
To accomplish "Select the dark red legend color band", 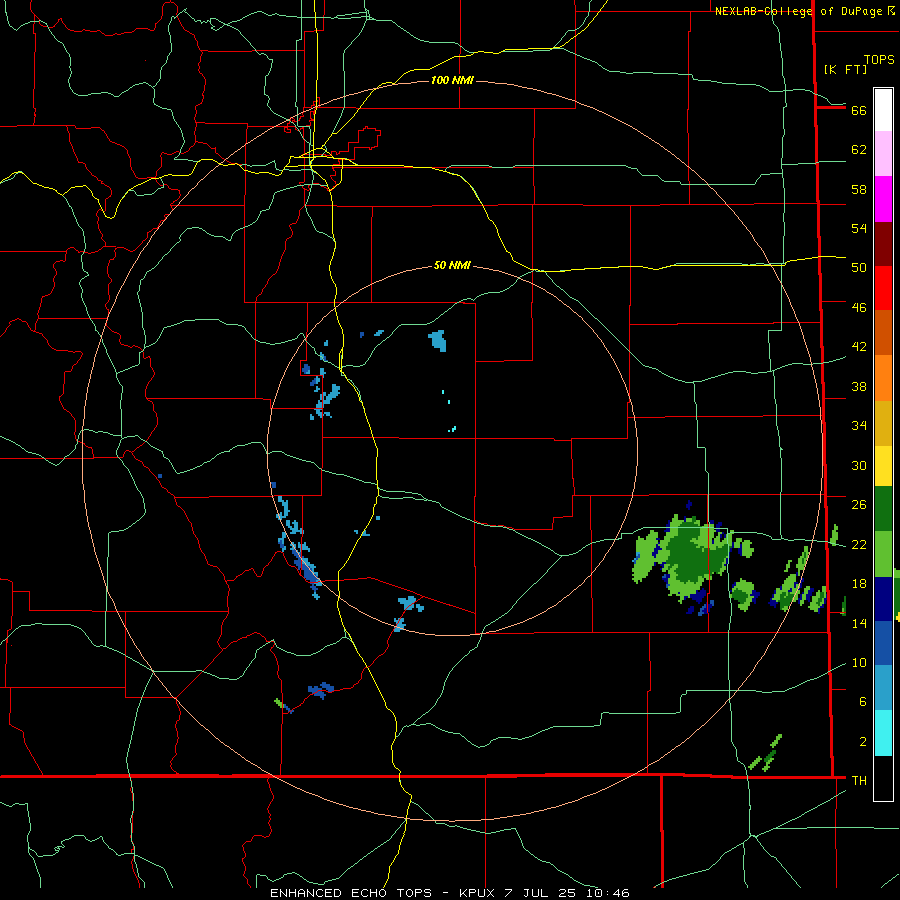I will tap(883, 244).
